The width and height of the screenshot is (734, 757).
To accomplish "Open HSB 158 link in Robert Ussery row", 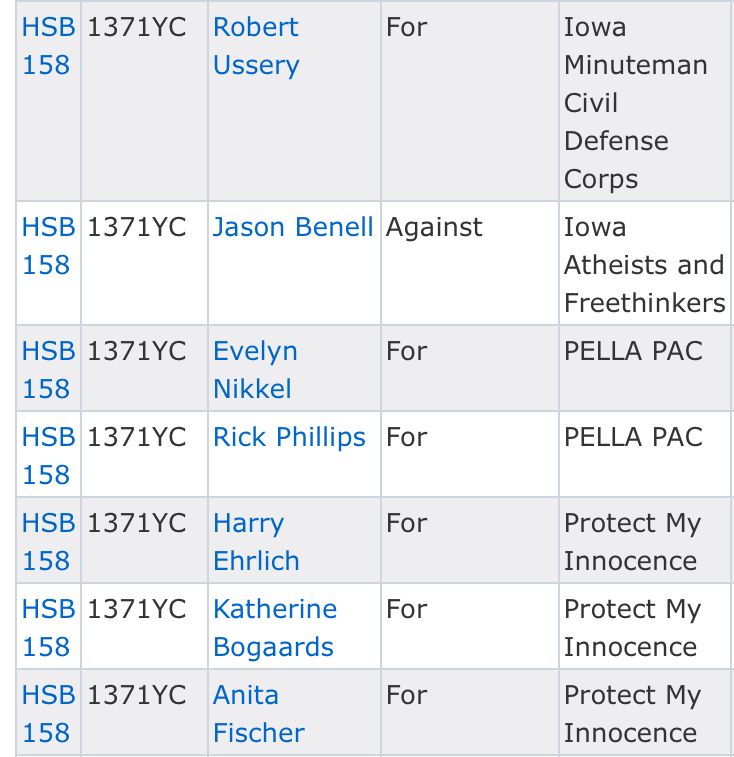I will (48, 46).
